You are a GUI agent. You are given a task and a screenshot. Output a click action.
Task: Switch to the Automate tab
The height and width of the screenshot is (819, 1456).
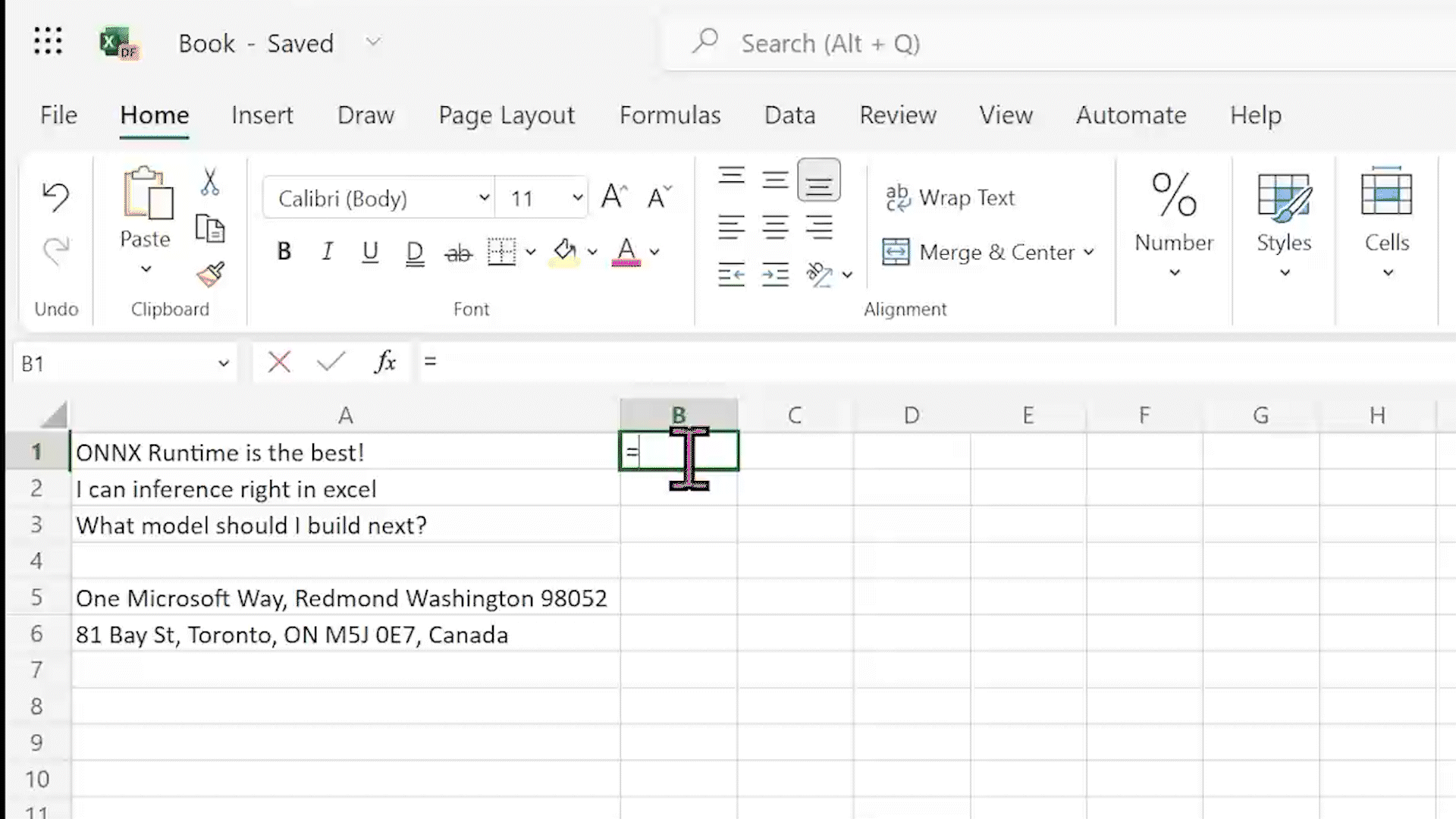pyautogui.click(x=1131, y=115)
